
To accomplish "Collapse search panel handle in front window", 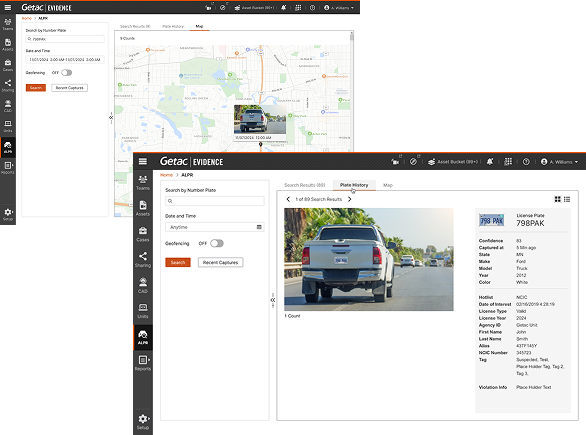I will pyautogui.click(x=273, y=300).
